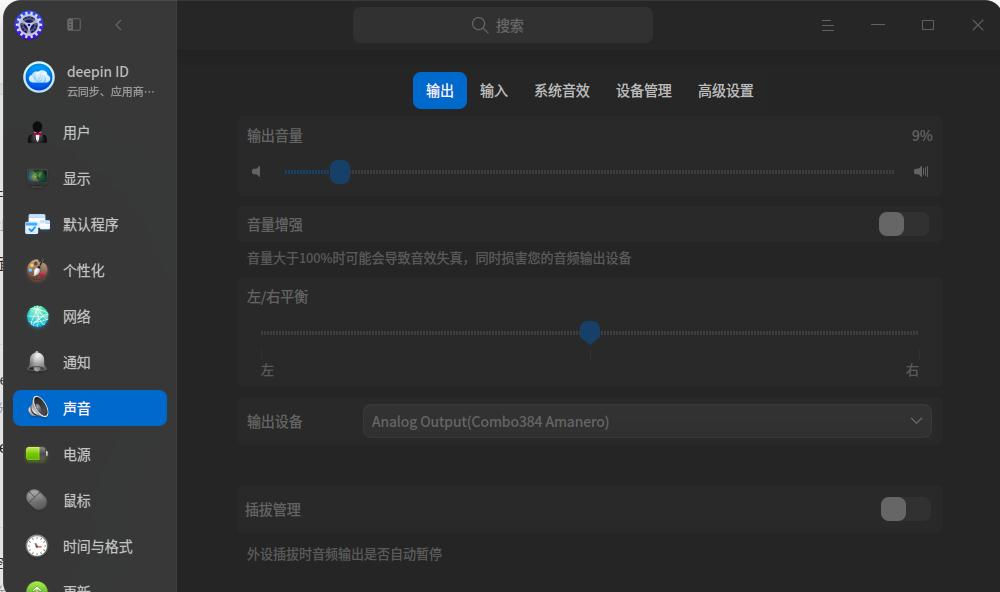Go to 用户 settings
Viewport: 1000px width, 592px height.
pyautogui.click(x=90, y=133)
